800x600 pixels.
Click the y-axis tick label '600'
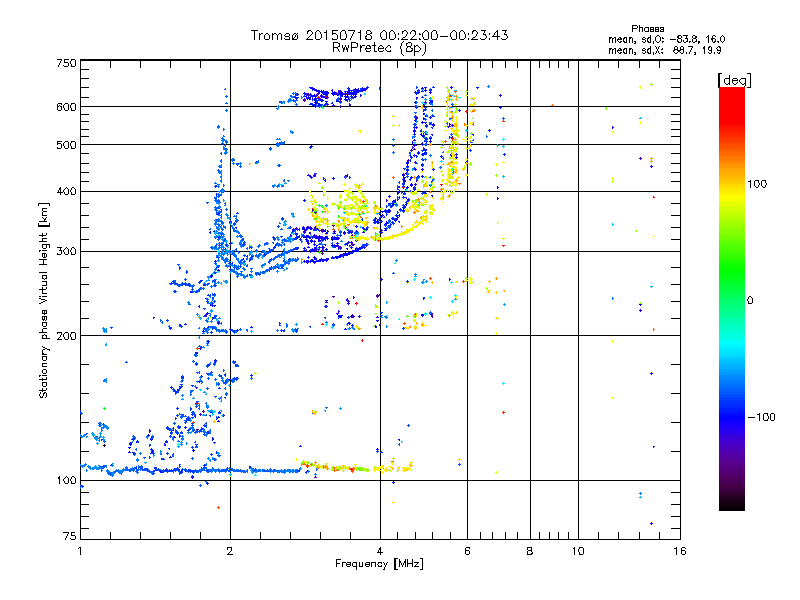pos(66,107)
